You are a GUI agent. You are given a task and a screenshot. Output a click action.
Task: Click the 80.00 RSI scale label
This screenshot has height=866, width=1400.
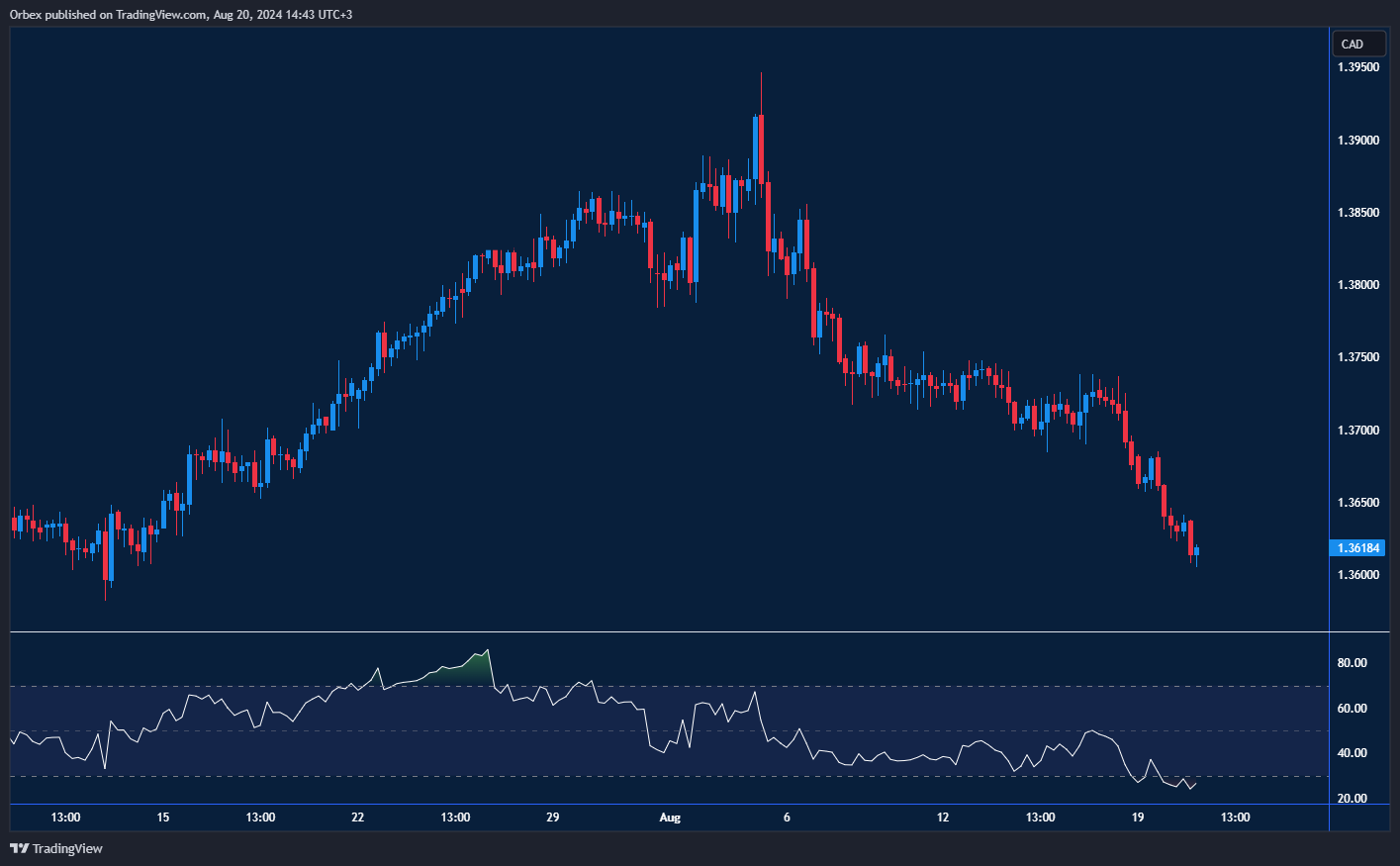point(1352,663)
